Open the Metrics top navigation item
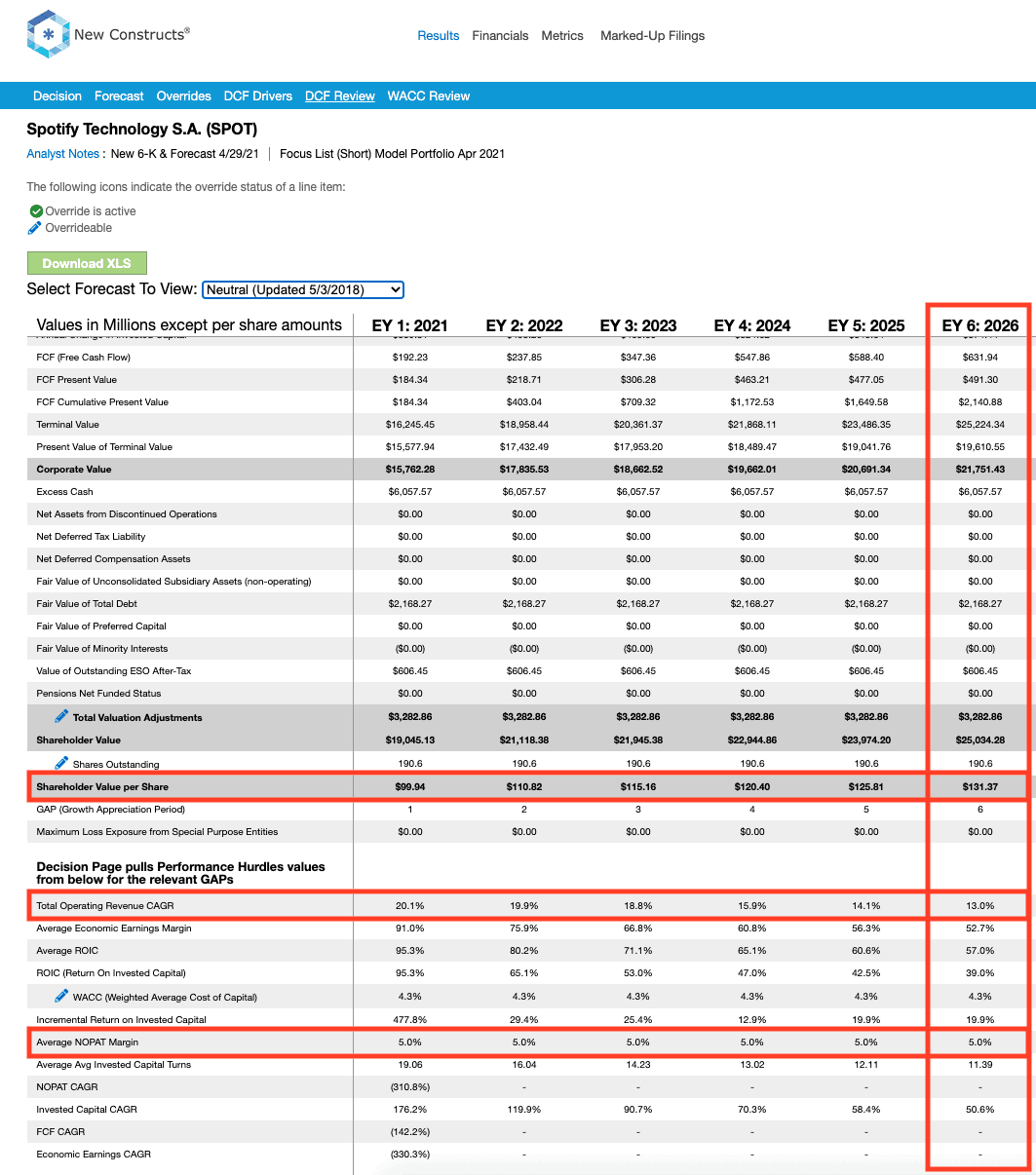Viewport: 1036px width, 1175px height. point(562,36)
